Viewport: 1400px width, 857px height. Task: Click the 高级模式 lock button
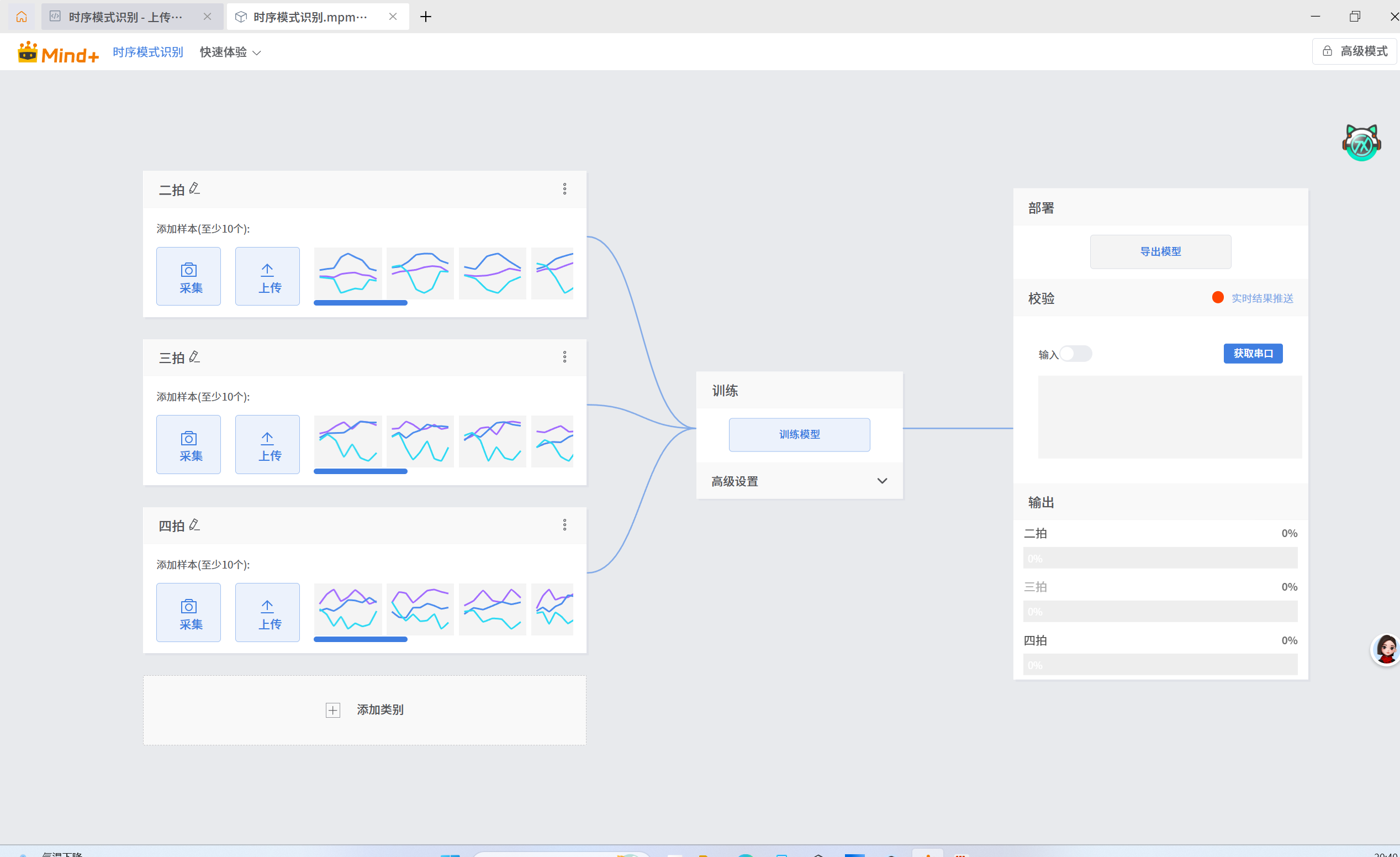pyautogui.click(x=1355, y=51)
